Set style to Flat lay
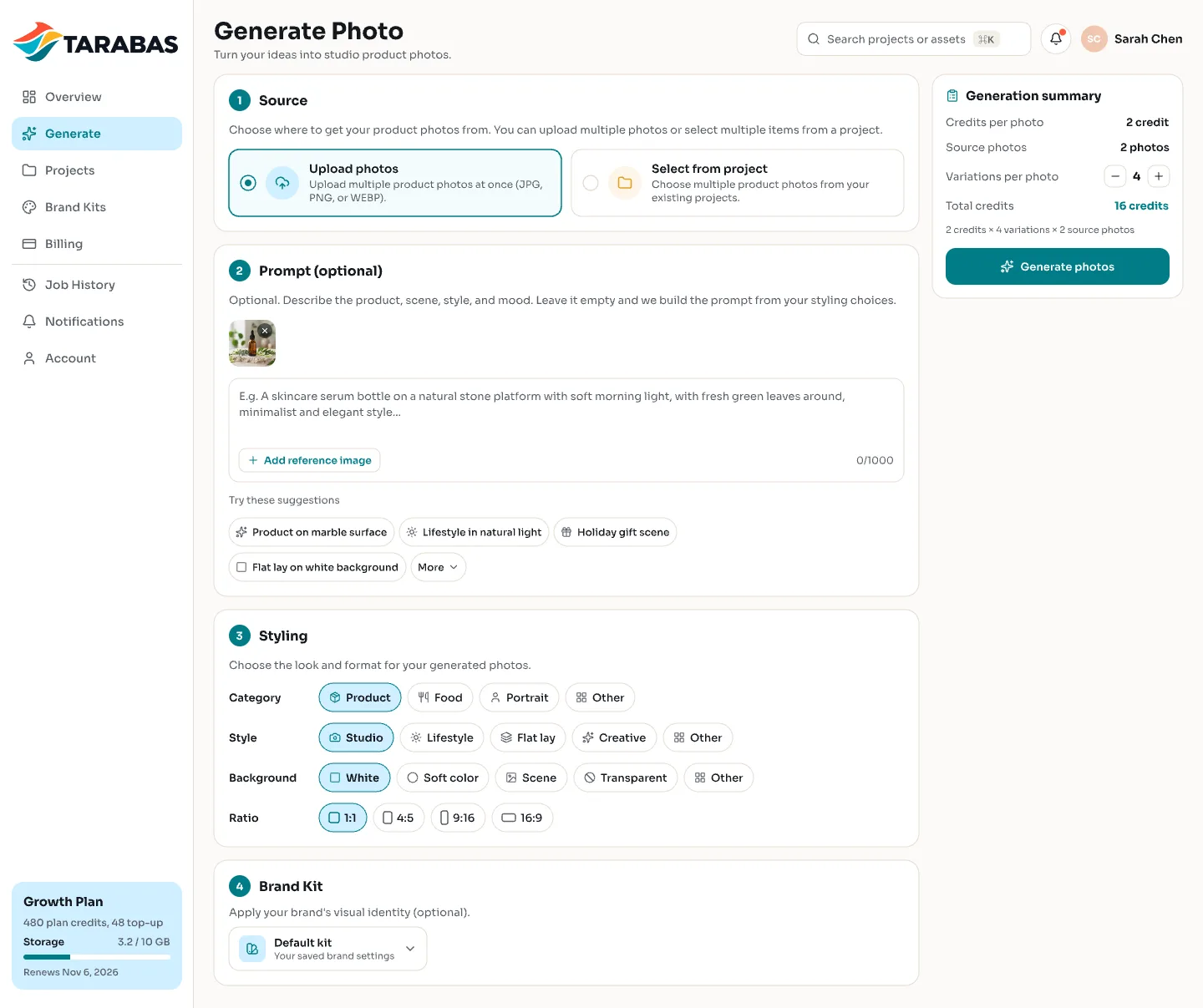This screenshot has height=1008, width=1203. point(528,737)
